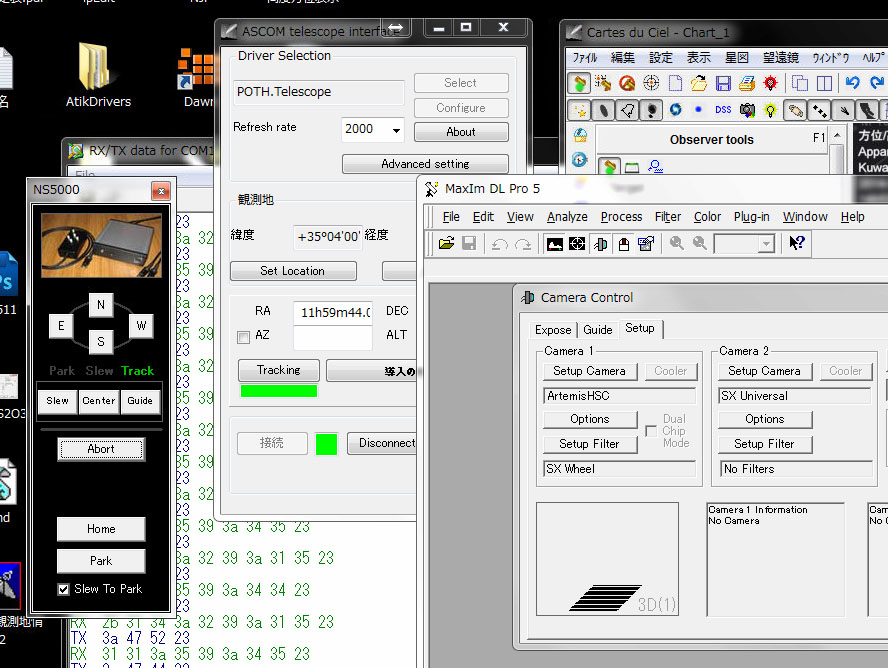Open Analyze menu in MaxIm DL
This screenshot has height=668, width=888.
[567, 217]
